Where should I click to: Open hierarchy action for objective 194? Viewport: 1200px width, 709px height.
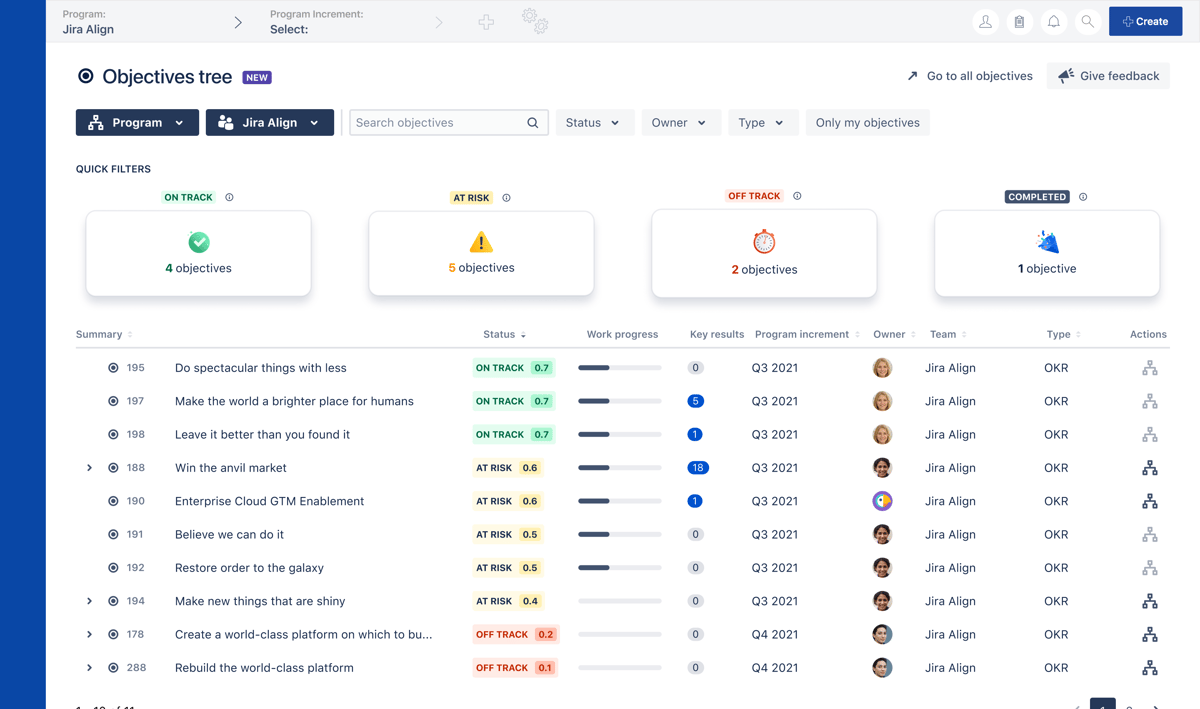1150,601
